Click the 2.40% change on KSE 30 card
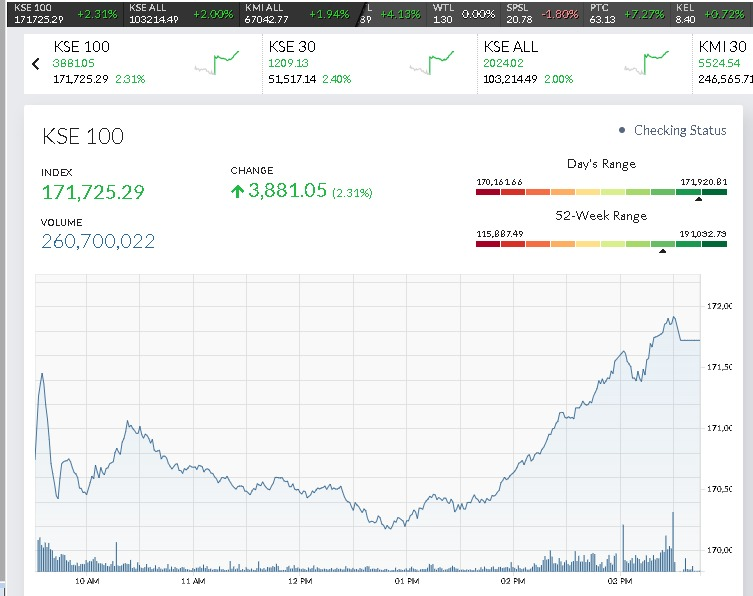Image resolution: width=753 pixels, height=596 pixels. (337, 79)
